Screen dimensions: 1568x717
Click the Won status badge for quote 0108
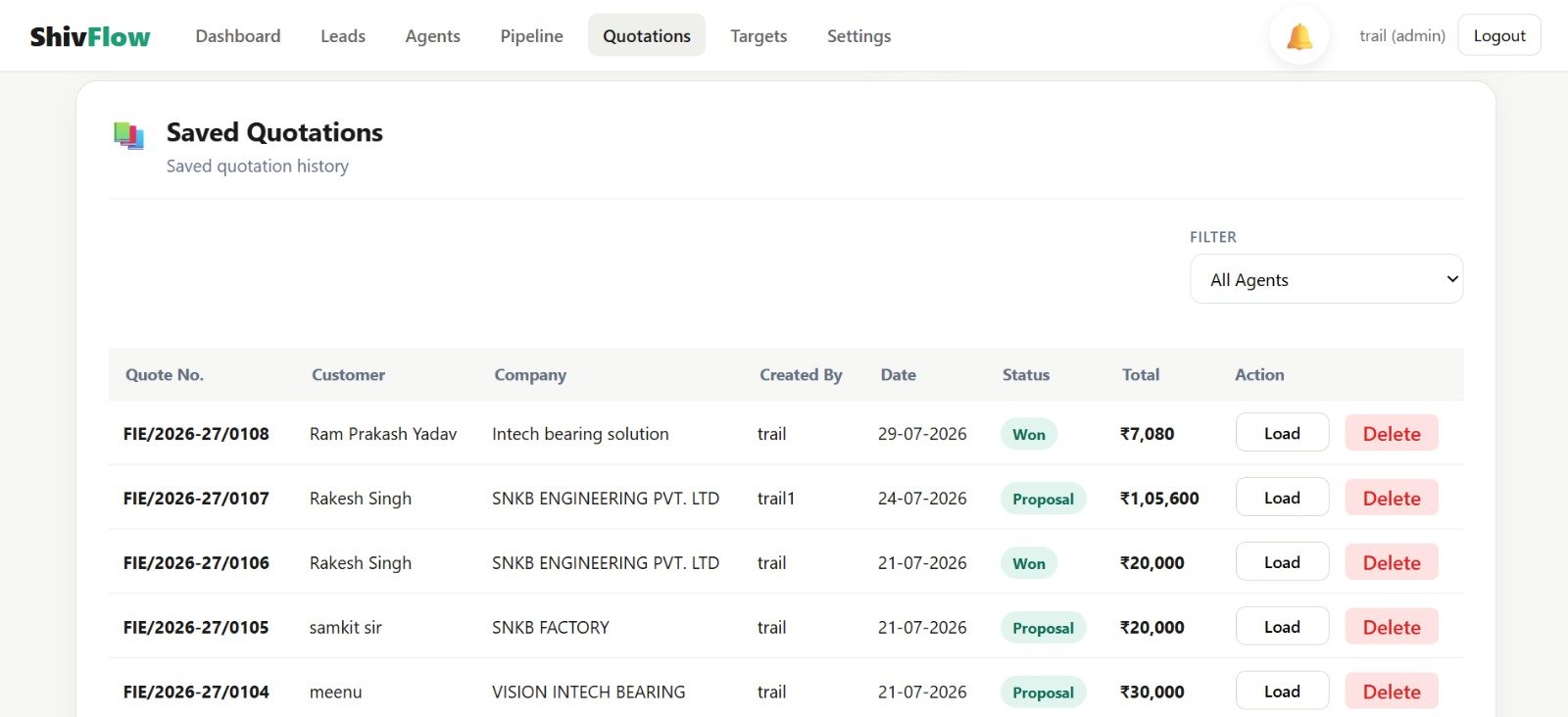tap(1029, 434)
